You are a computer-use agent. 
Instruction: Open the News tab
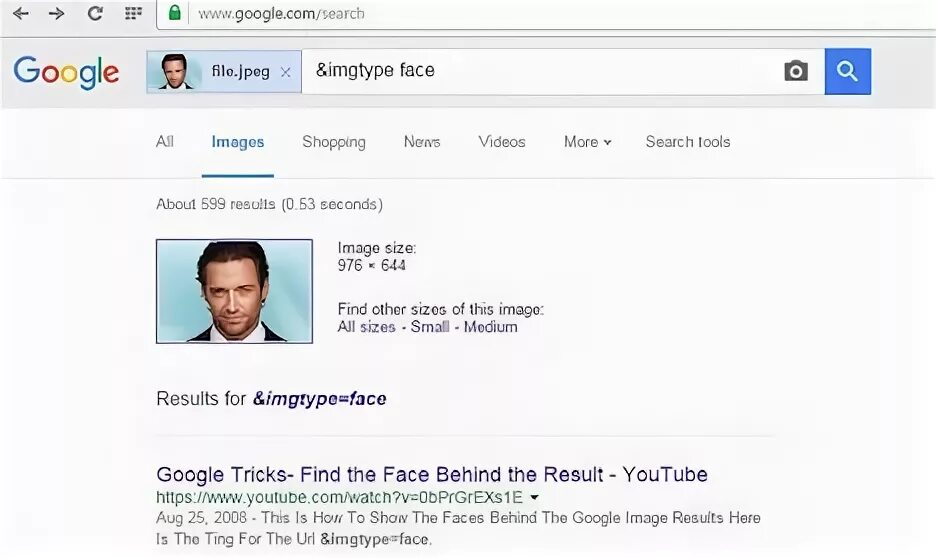coord(422,142)
